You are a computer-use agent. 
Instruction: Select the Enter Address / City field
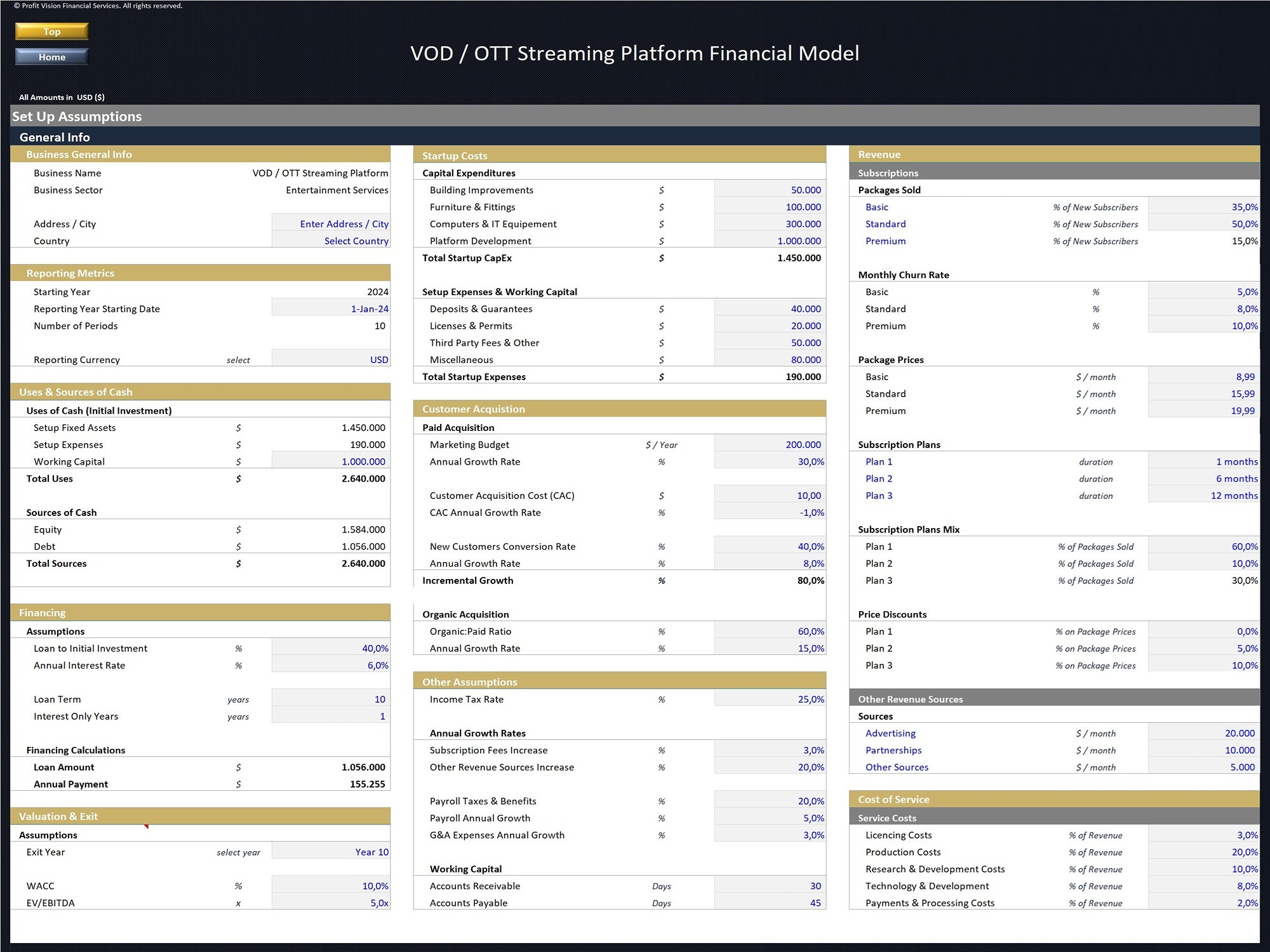coord(331,224)
